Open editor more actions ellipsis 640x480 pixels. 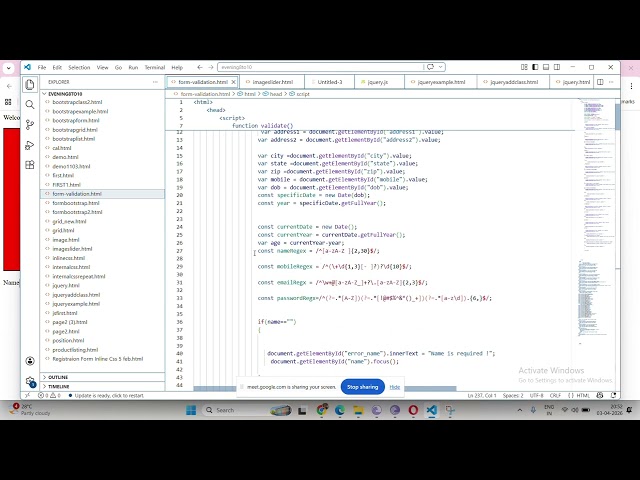point(611,82)
